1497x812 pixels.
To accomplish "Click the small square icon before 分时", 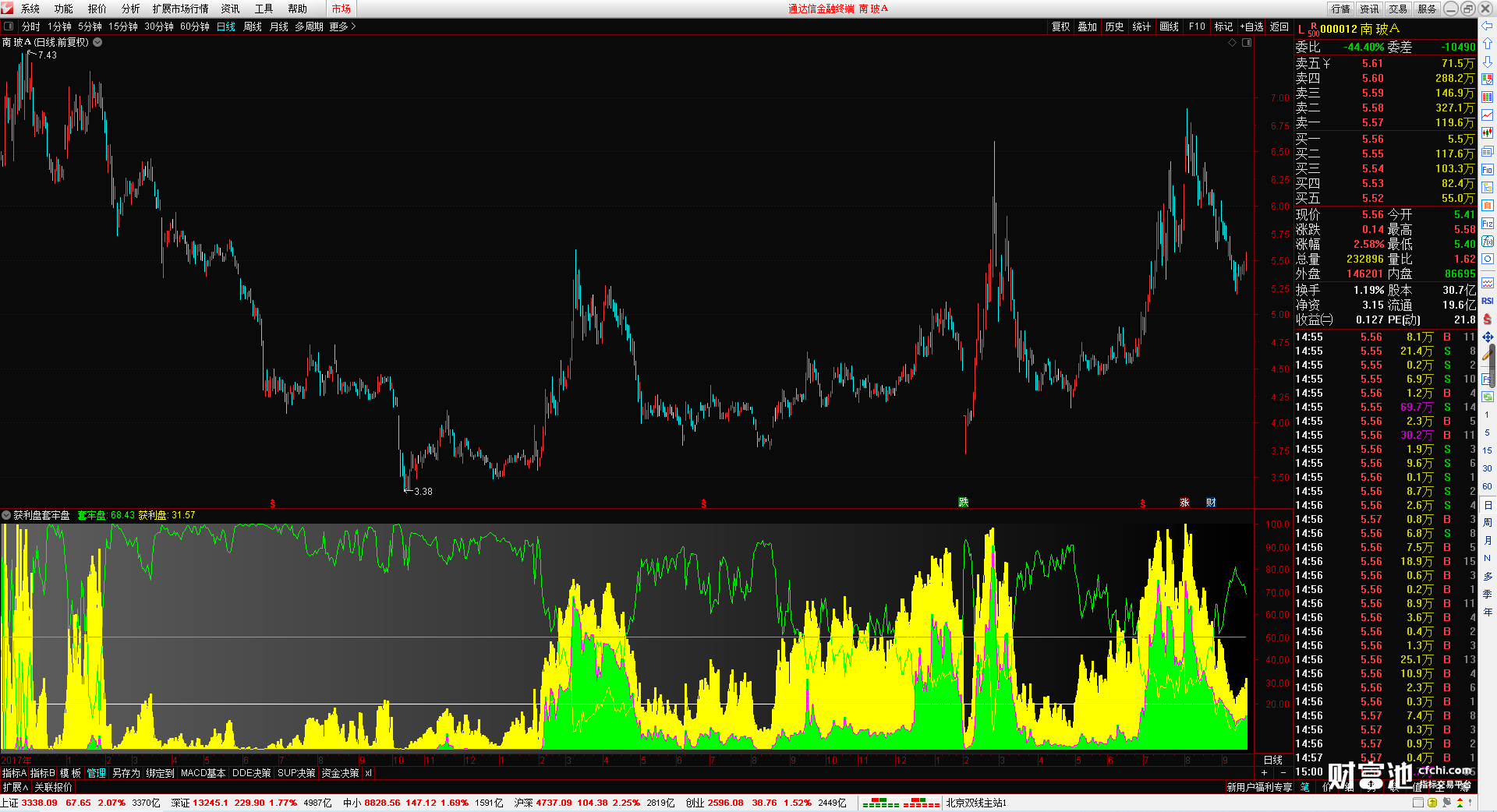I will [x=9, y=26].
